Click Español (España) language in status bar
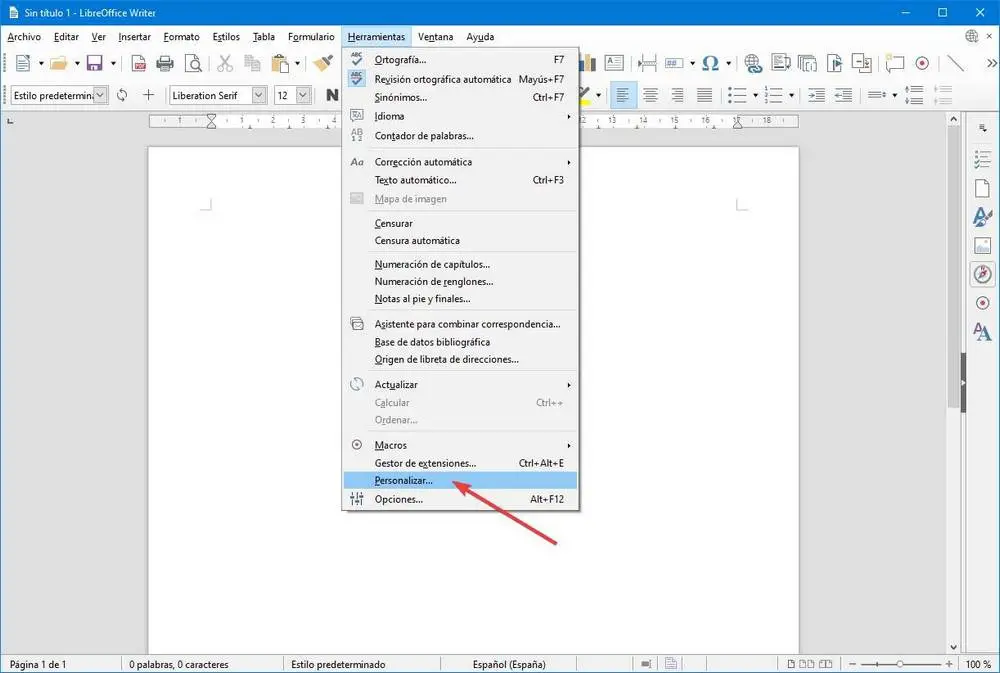The image size is (1000, 673). click(x=509, y=664)
